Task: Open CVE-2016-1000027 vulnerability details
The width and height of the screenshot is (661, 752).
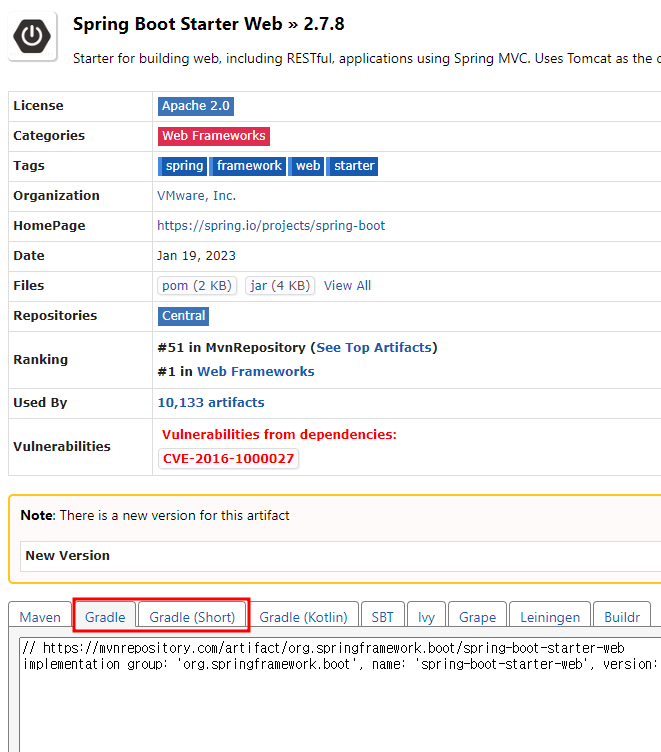Action: (228, 458)
